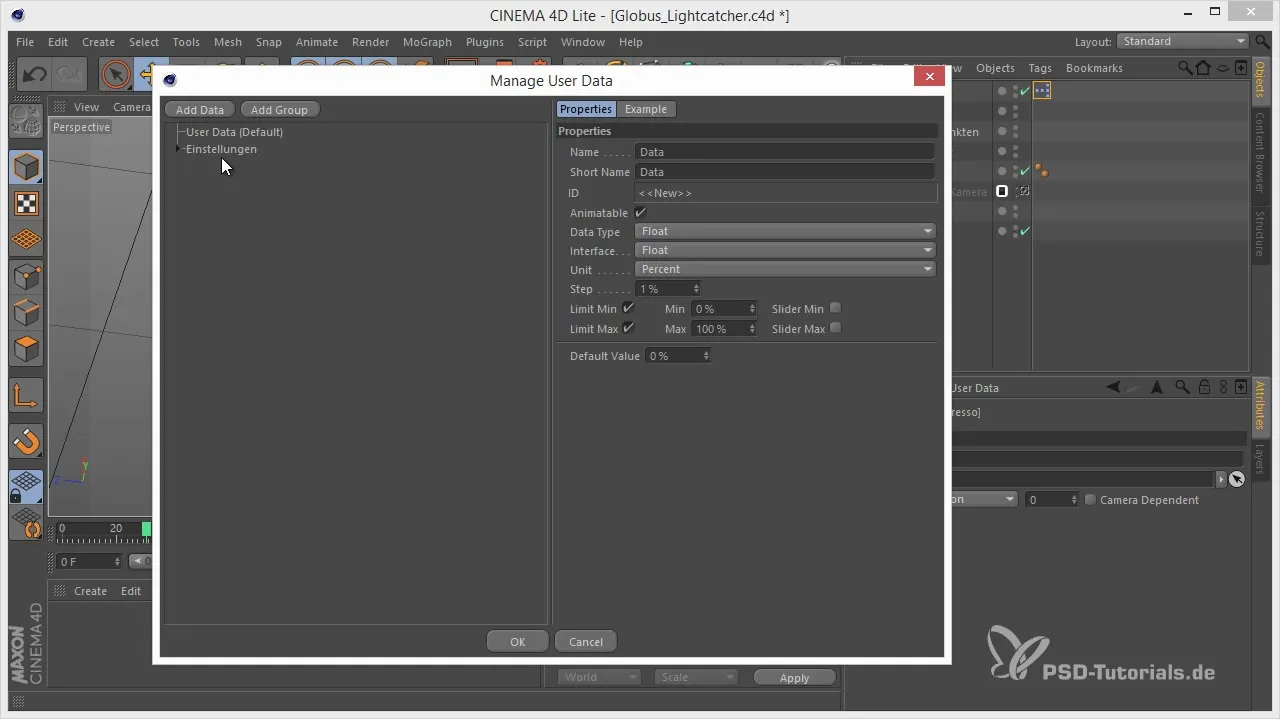Screen dimensions: 1280x720
Task: Click the back arrow in Attribute Manager
Action: [1113, 387]
